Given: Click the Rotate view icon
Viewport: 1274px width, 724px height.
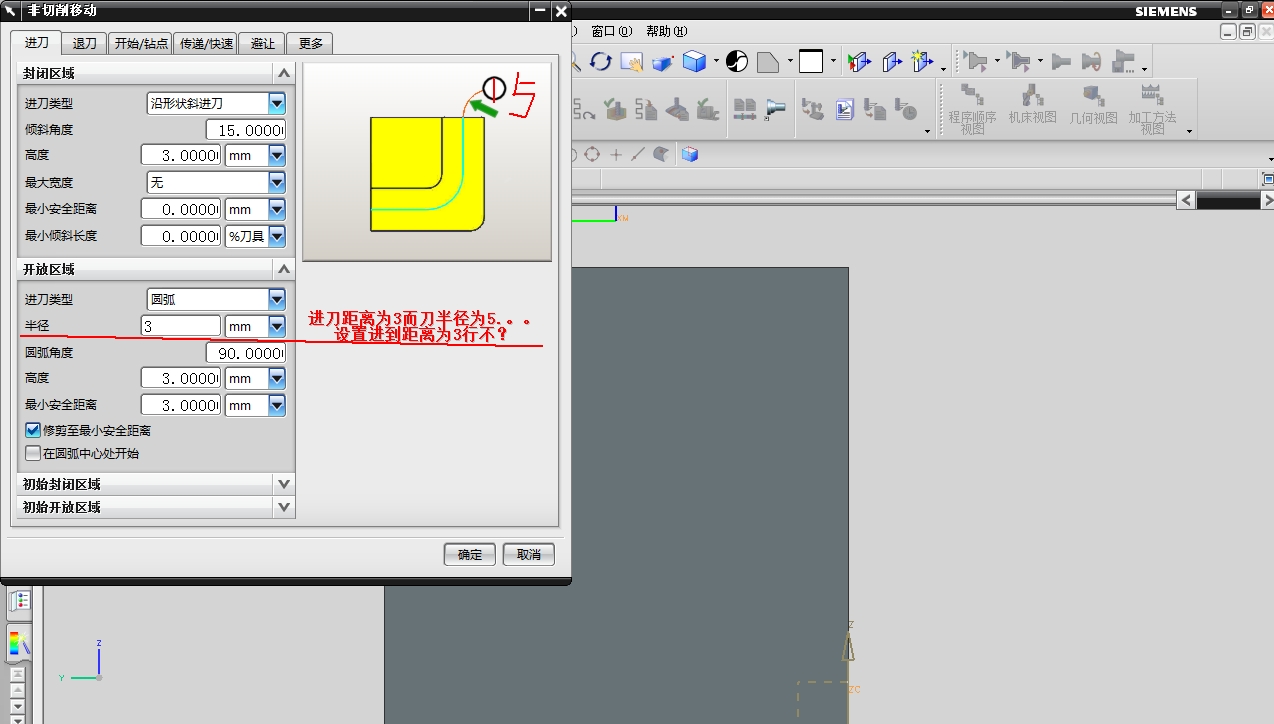Looking at the screenshot, I should (601, 62).
